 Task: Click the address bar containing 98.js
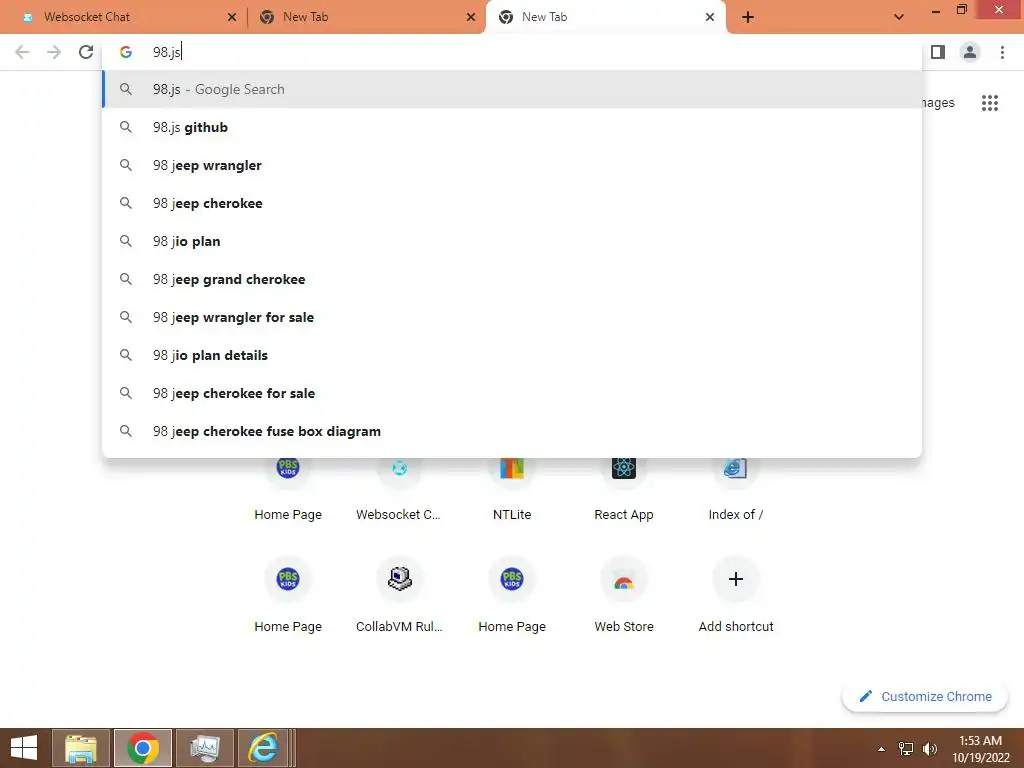512,52
